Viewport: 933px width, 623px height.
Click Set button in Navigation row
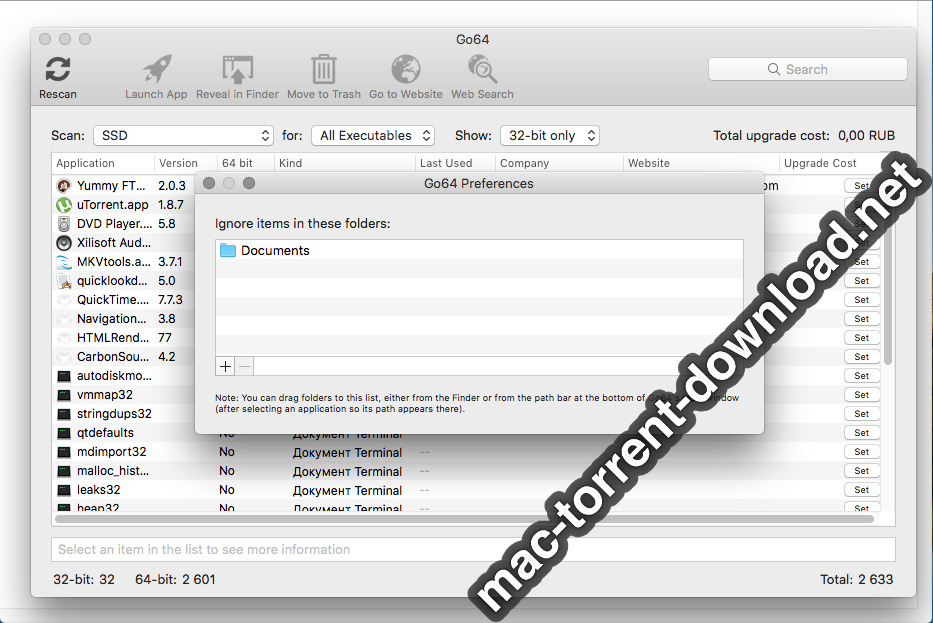pyautogui.click(x=862, y=319)
